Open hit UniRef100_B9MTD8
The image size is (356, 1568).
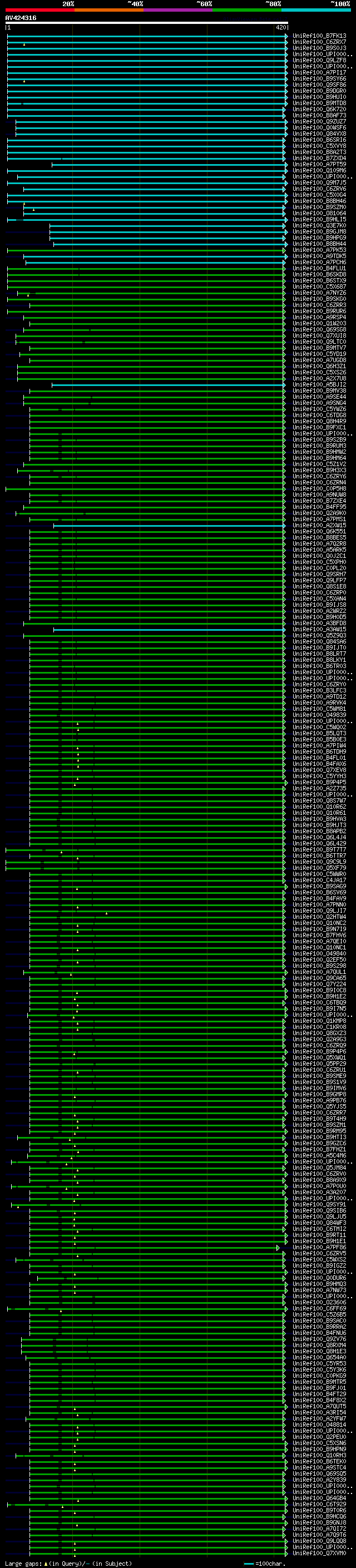pos(319,103)
